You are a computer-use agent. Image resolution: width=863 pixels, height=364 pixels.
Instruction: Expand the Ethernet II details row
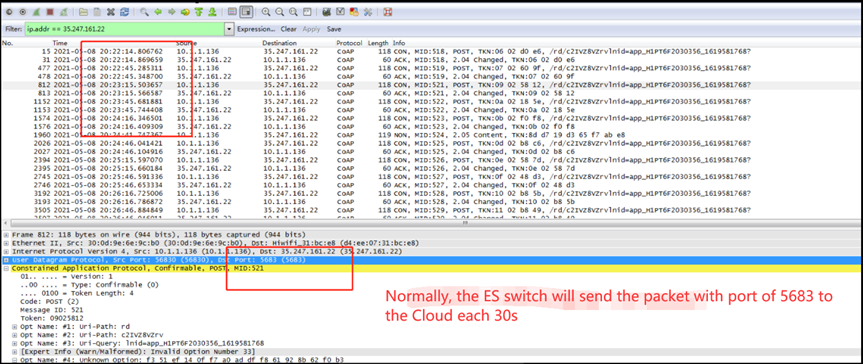pos(6,242)
